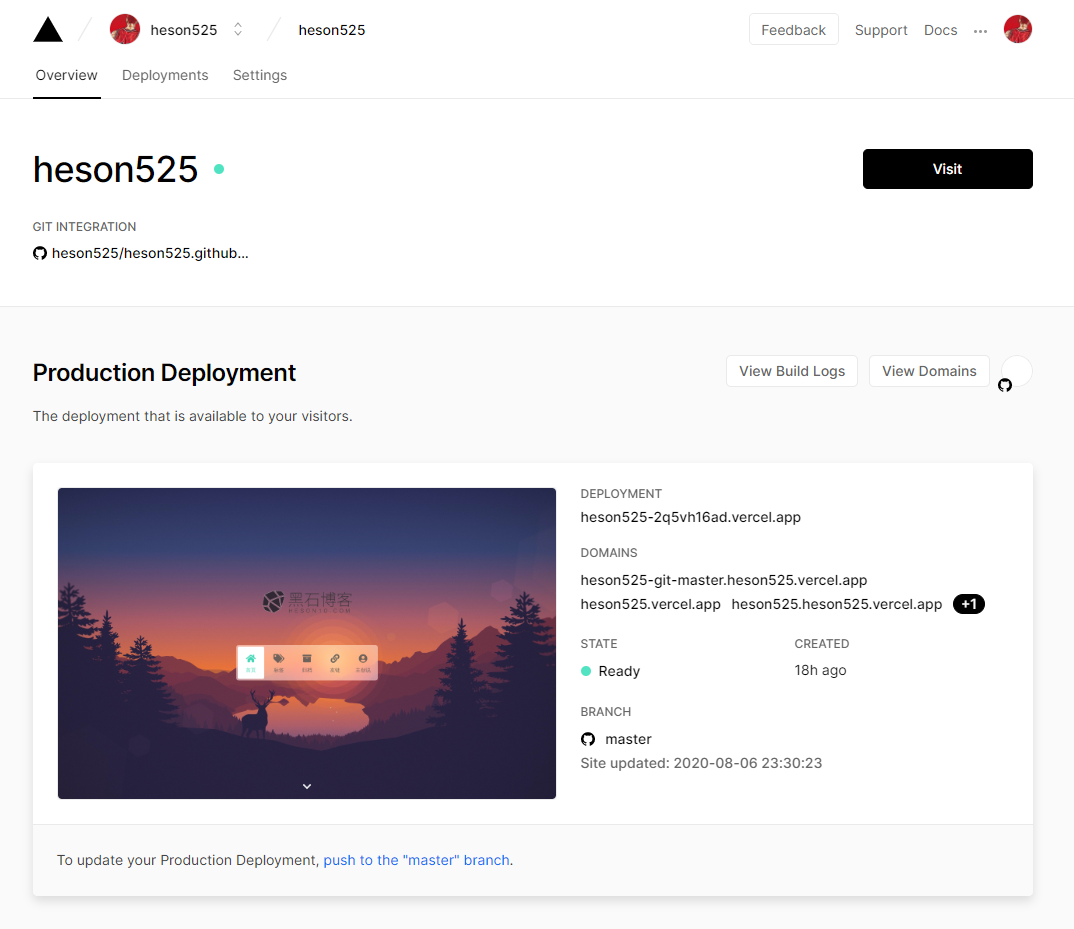Switch to the Deployments tab
This screenshot has width=1074, height=929.
(165, 75)
